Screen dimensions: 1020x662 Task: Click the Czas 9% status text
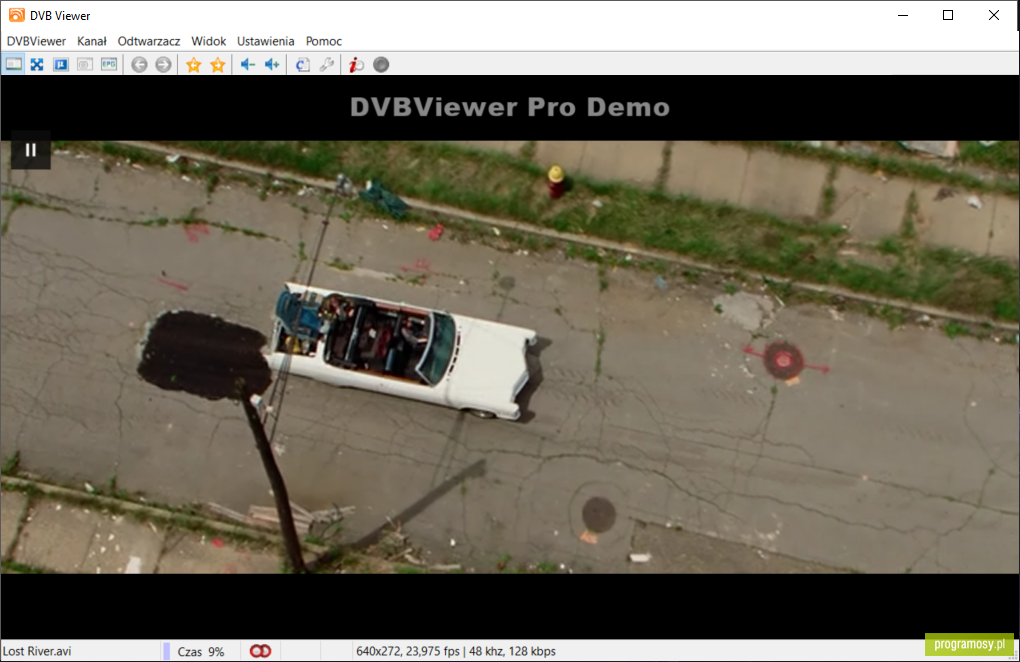pyautogui.click(x=201, y=652)
